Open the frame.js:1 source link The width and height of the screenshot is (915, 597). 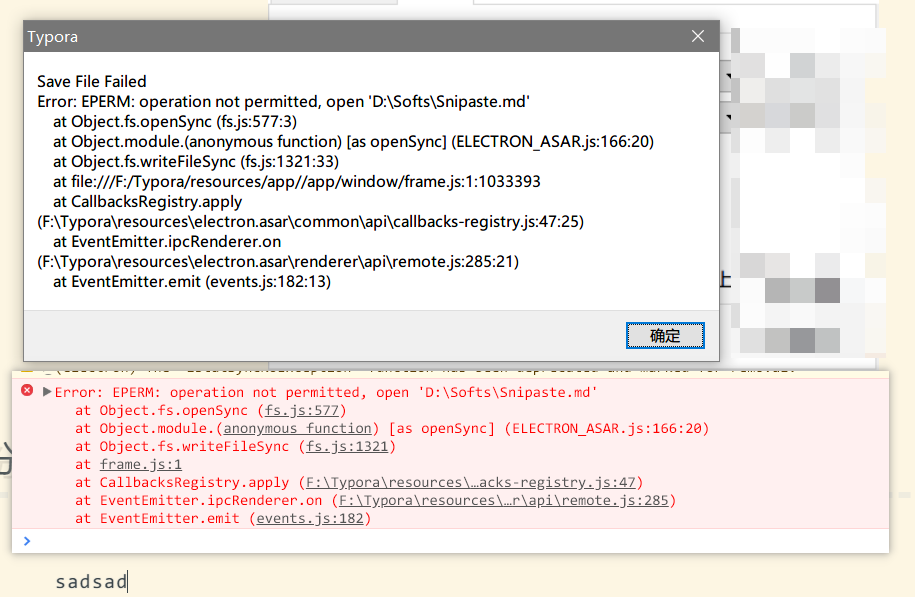click(140, 464)
